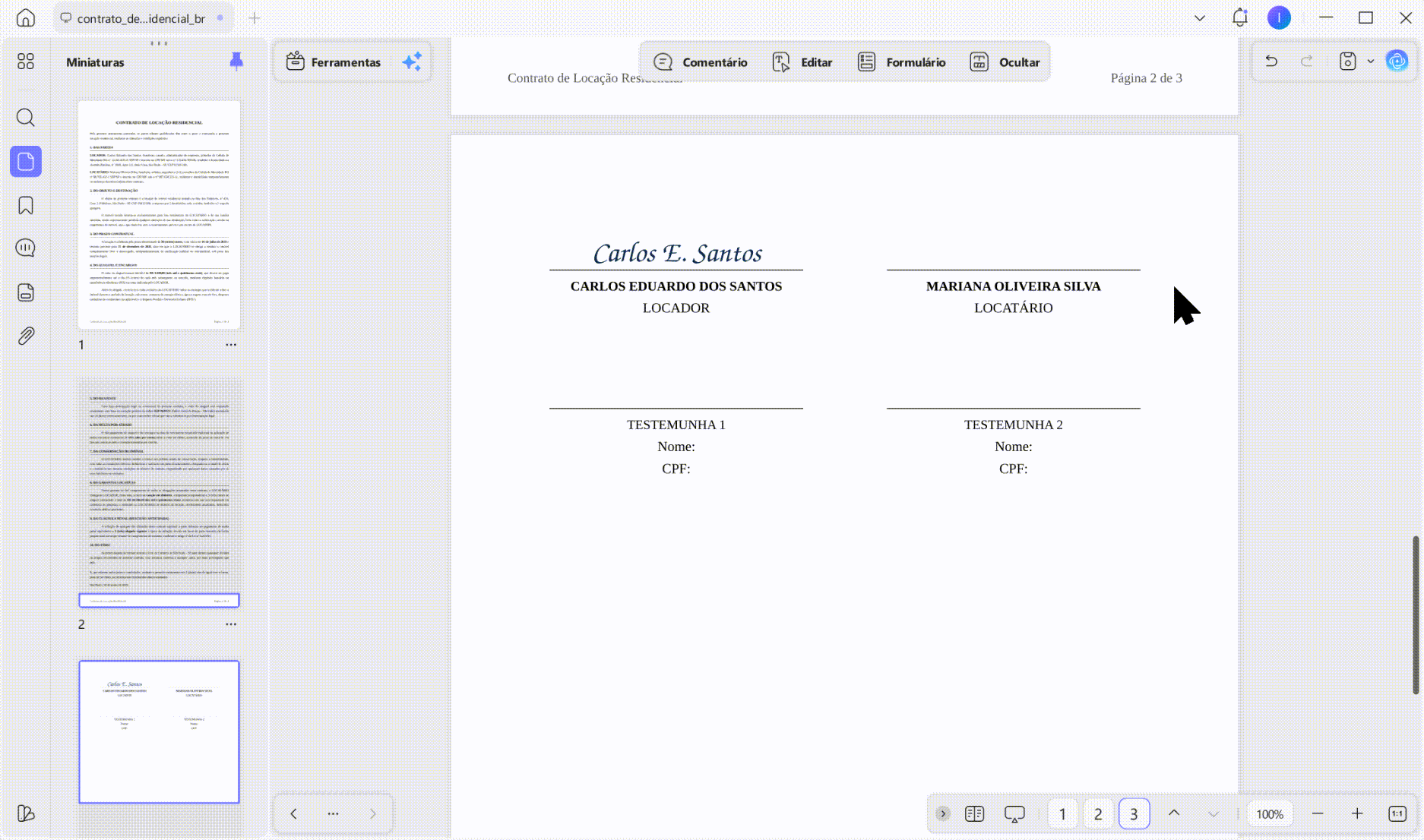Go to previous page arrow up
Image resolution: width=1424 pixels, height=840 pixels.
pyautogui.click(x=1174, y=813)
